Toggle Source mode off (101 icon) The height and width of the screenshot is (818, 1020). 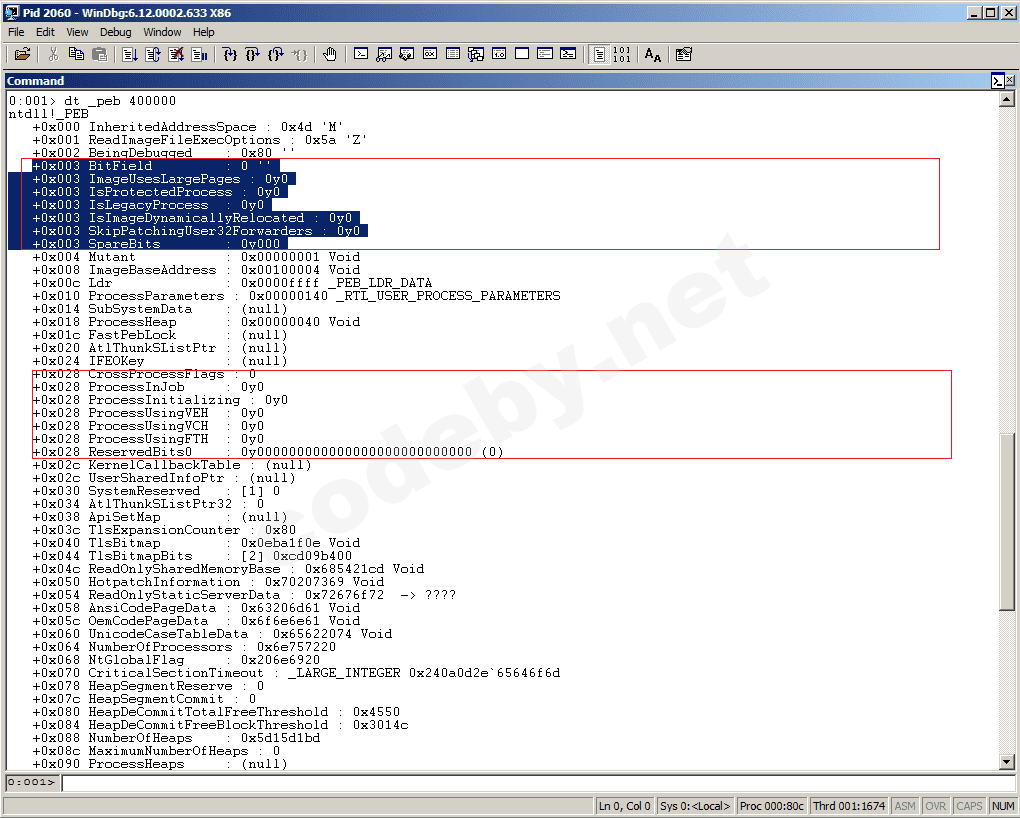(x=621, y=54)
